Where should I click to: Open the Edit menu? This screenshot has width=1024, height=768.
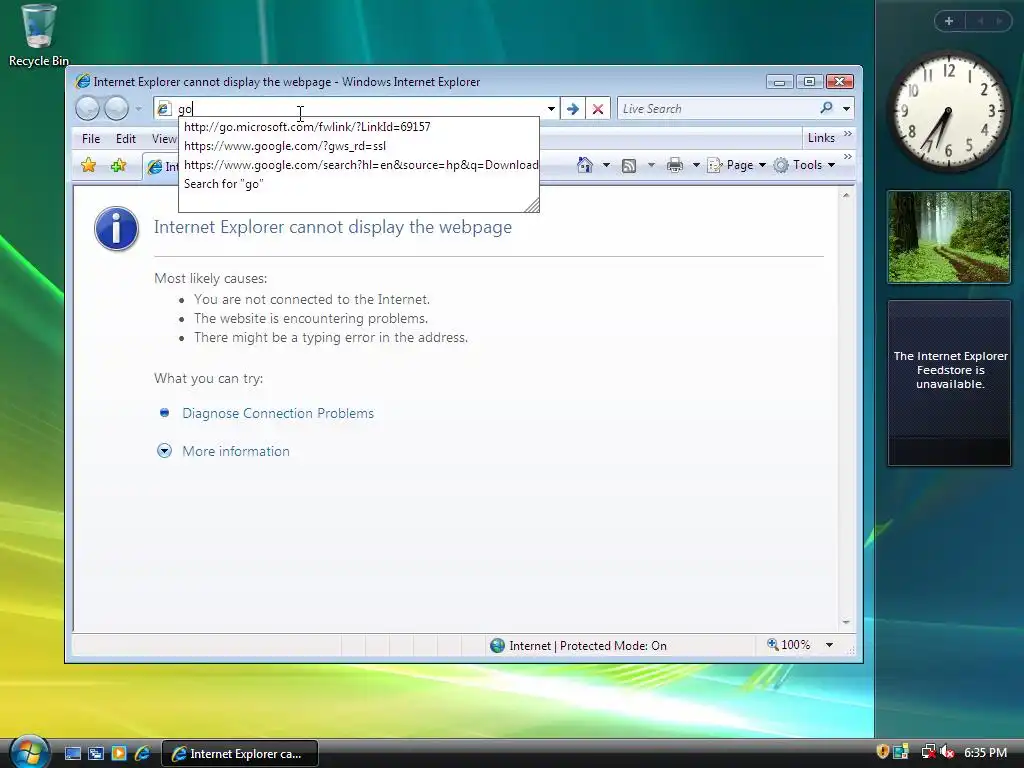pyautogui.click(x=125, y=138)
